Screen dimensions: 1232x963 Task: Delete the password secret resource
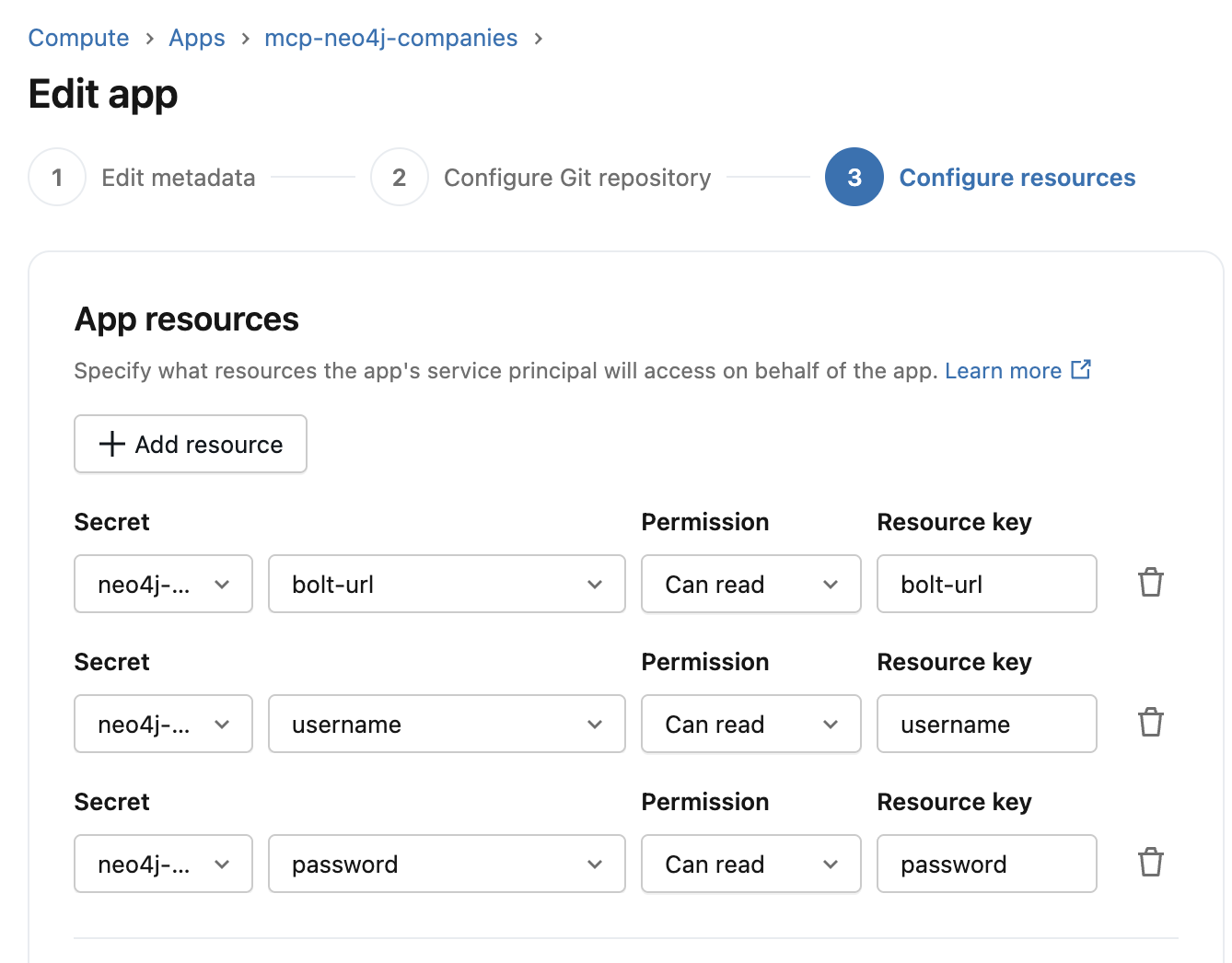1150,863
